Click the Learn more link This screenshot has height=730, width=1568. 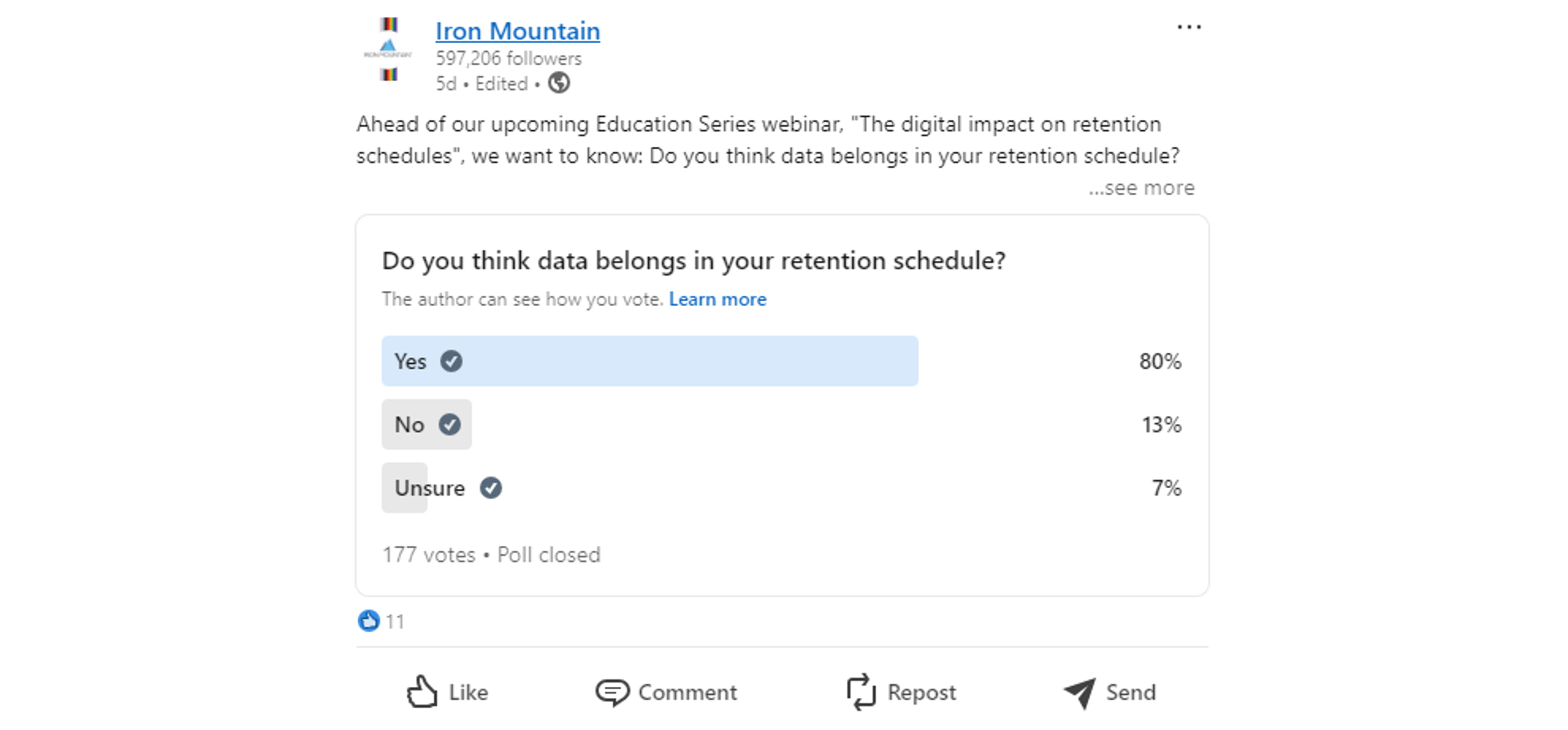click(718, 299)
